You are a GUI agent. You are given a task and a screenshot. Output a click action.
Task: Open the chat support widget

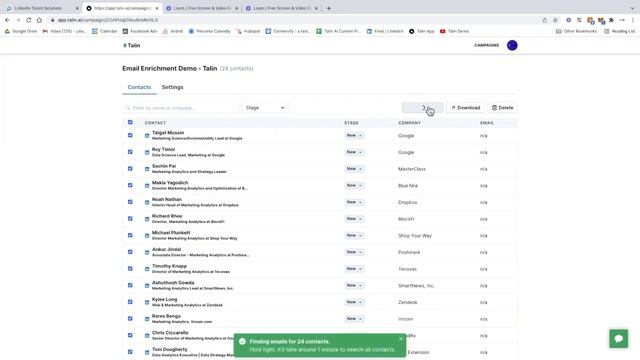pos(618,338)
